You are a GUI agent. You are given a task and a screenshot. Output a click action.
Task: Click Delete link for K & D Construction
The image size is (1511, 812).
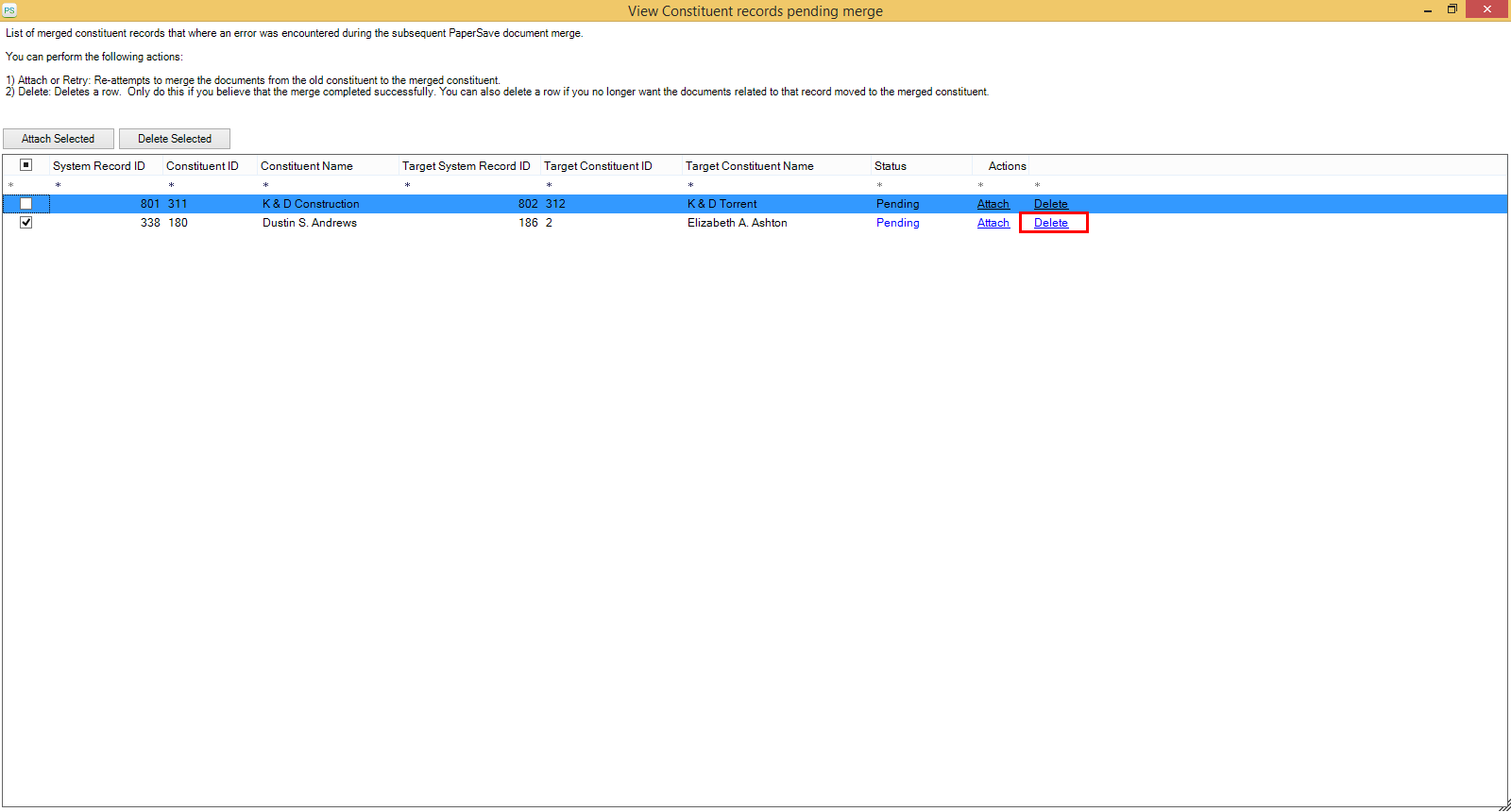[x=1050, y=204]
